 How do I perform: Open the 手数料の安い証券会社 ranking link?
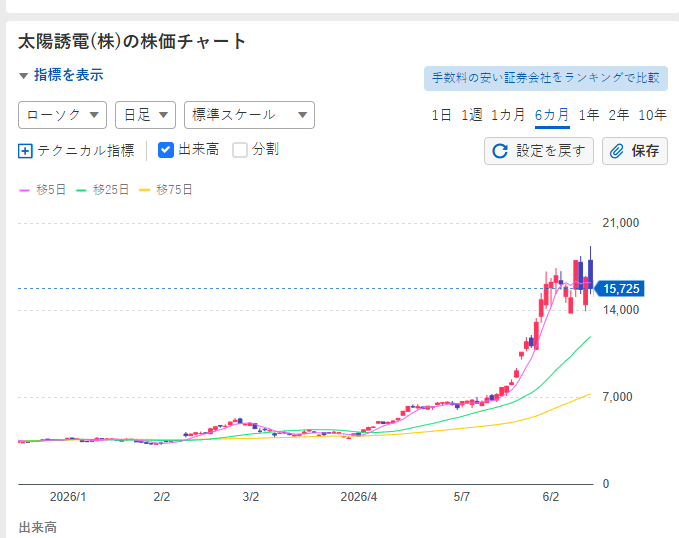546,78
